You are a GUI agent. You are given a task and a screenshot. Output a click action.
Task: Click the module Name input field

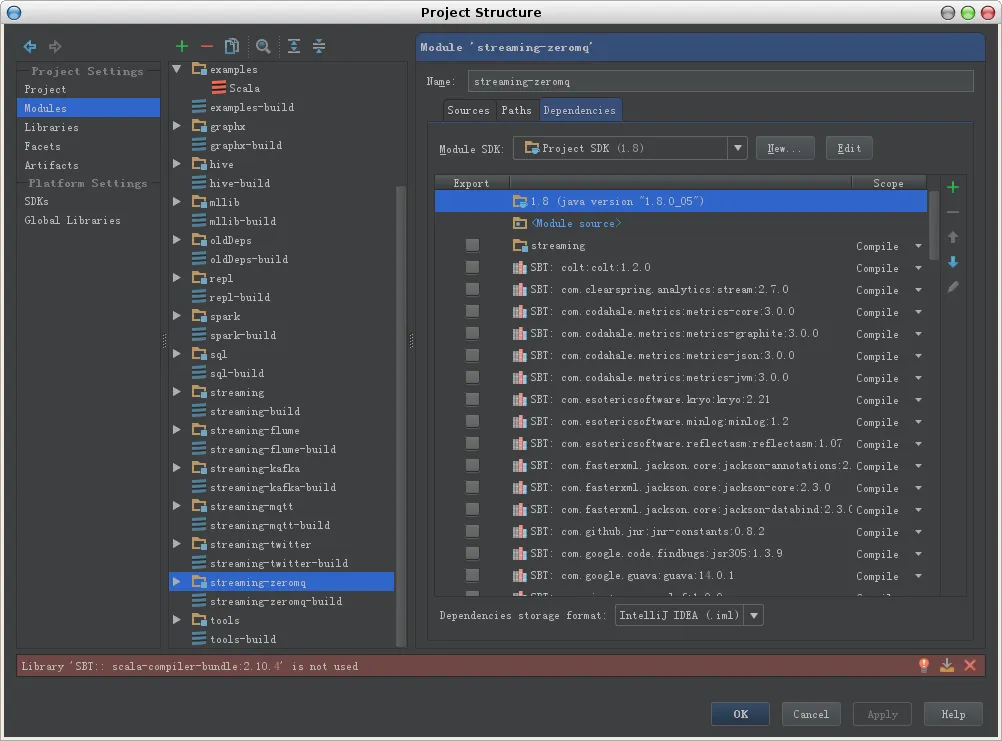[720, 82]
